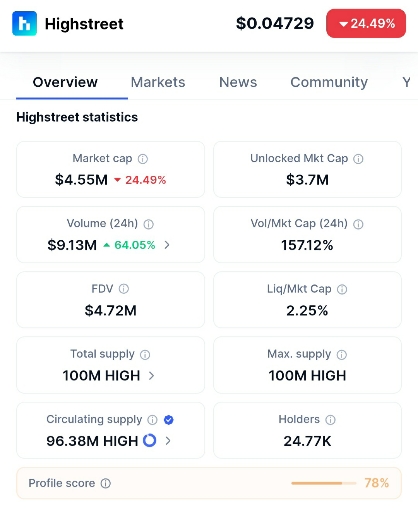The image size is (418, 512).
Task: Open the Holders info icon
Action: pos(330,420)
